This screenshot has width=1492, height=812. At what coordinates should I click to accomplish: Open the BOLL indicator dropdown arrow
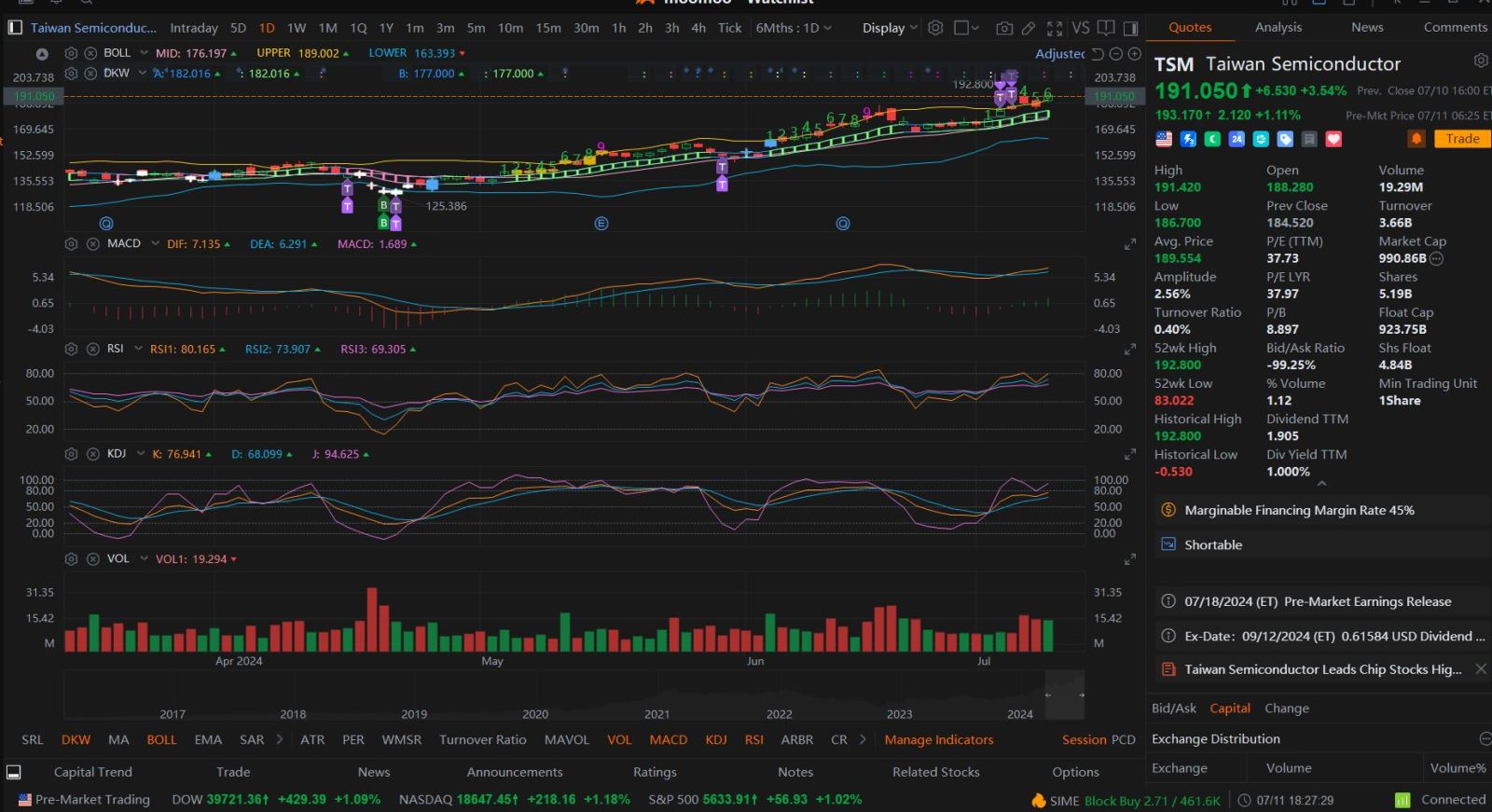(x=142, y=53)
